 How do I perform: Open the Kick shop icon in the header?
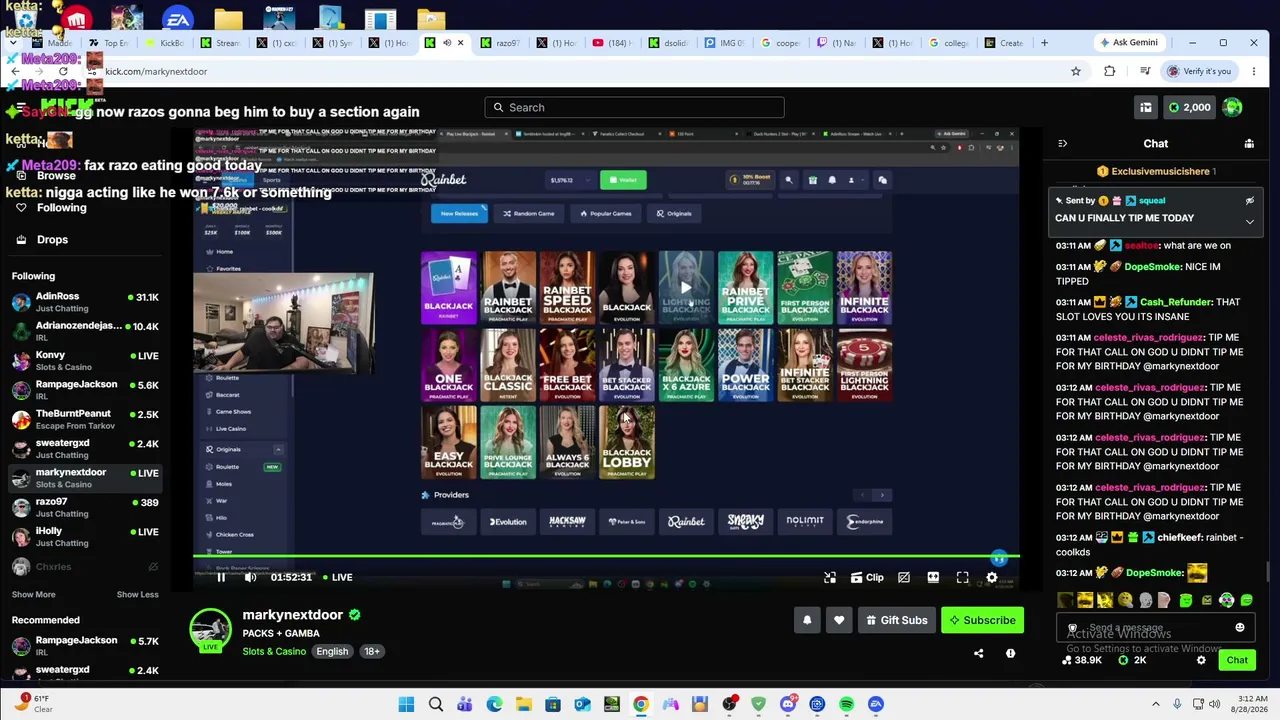(1146, 107)
